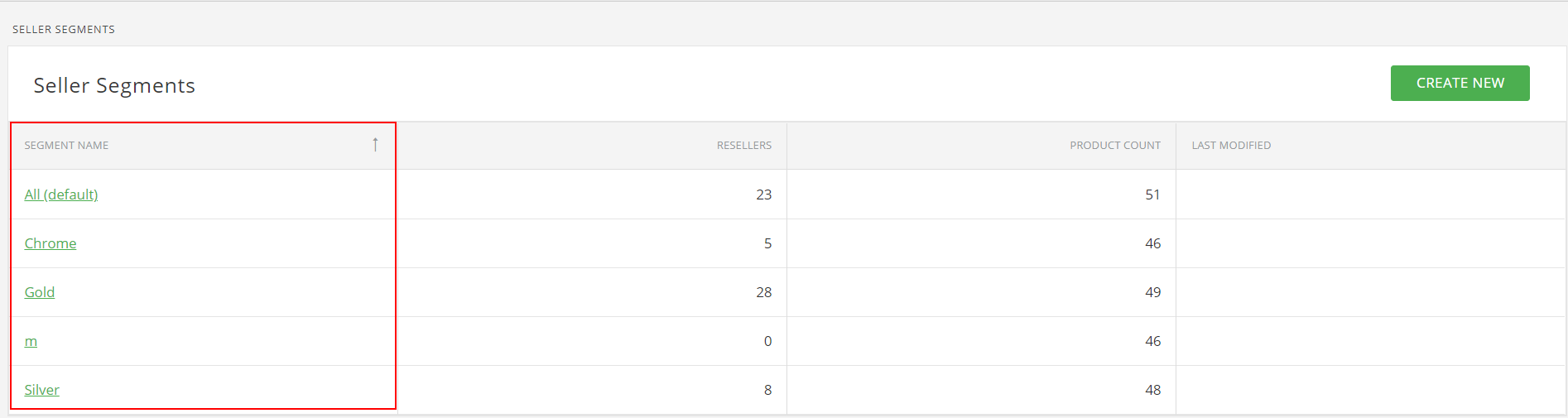Click the ascending sort arrow icon

point(375,145)
